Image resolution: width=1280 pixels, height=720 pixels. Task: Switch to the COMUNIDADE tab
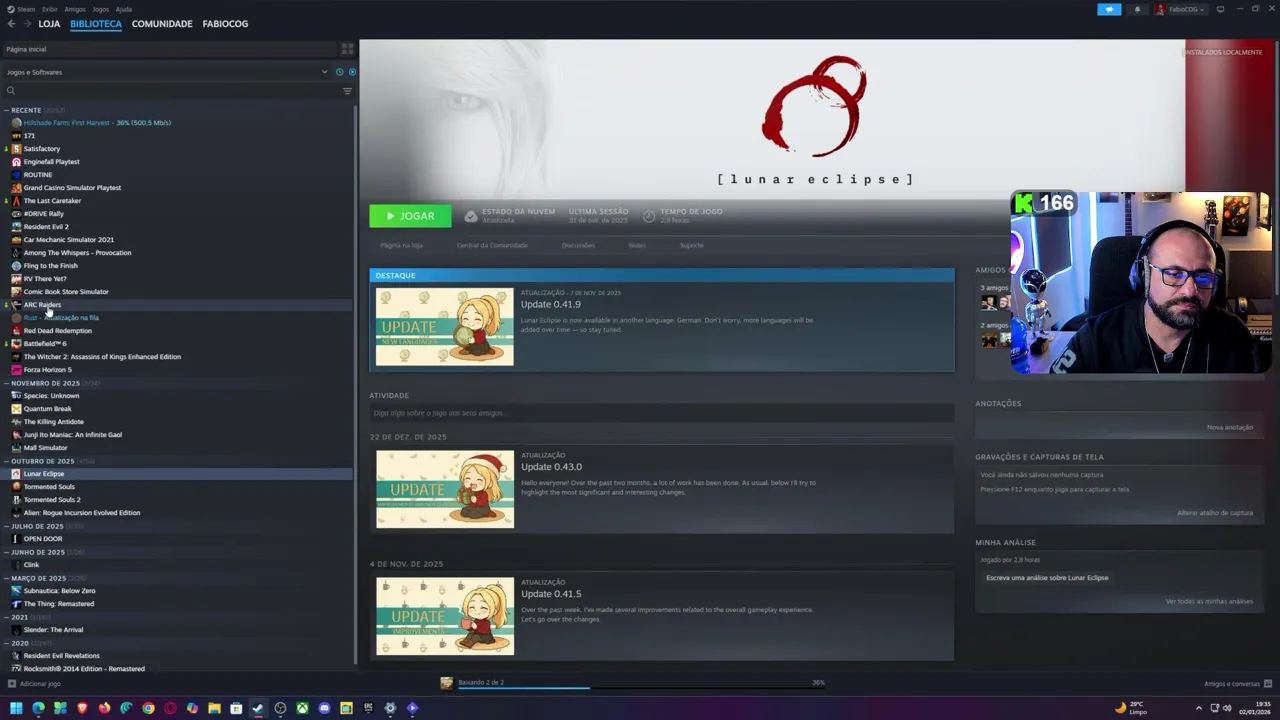(x=162, y=24)
